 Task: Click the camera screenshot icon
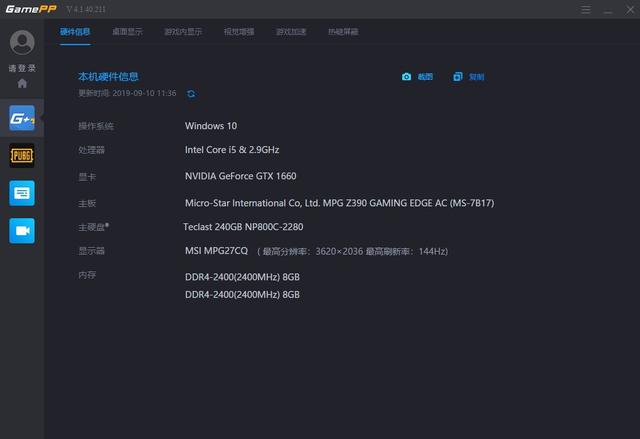(406, 77)
